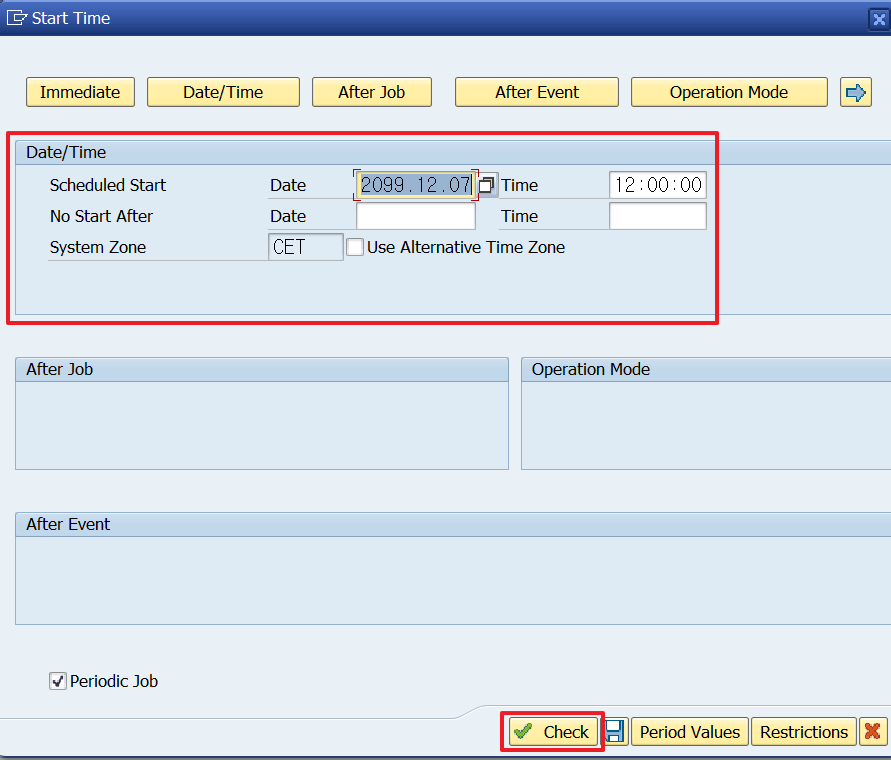
Task: Open the Restrictions settings
Action: 803,731
